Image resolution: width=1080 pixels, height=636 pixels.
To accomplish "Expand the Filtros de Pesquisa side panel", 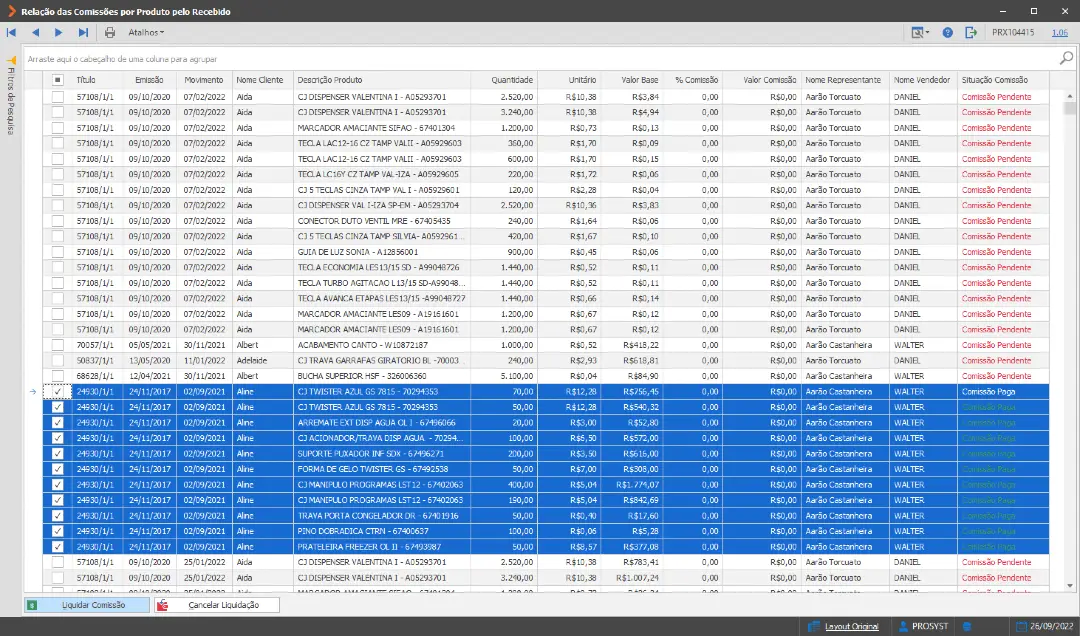I will (x=10, y=101).
